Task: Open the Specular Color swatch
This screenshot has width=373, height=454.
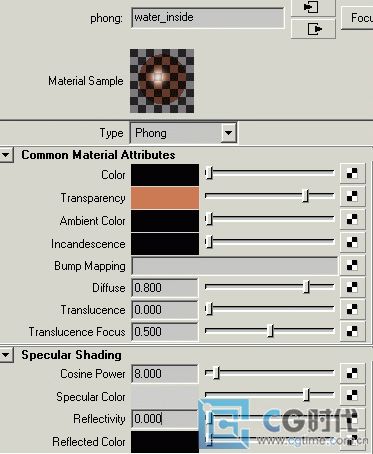Action: click(165, 397)
